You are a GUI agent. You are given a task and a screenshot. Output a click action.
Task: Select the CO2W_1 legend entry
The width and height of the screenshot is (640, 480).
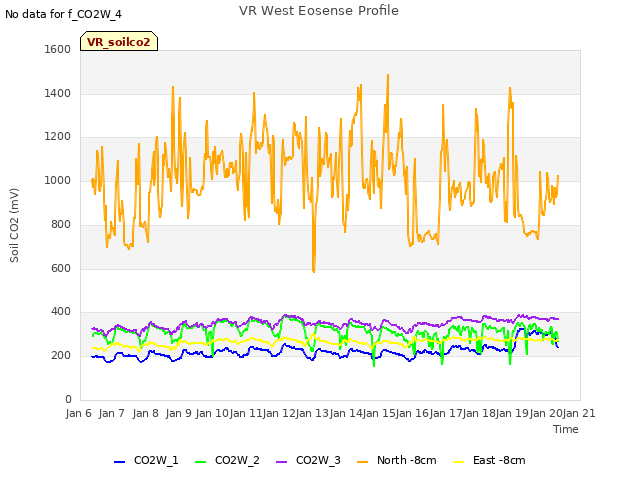coord(146,460)
